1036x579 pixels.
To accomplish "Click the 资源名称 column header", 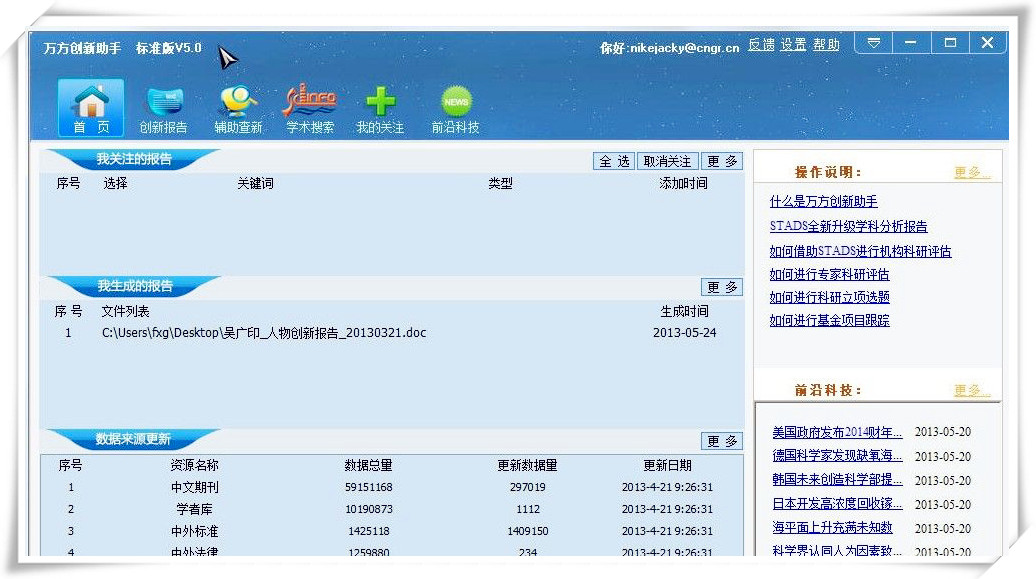I will tap(194, 466).
